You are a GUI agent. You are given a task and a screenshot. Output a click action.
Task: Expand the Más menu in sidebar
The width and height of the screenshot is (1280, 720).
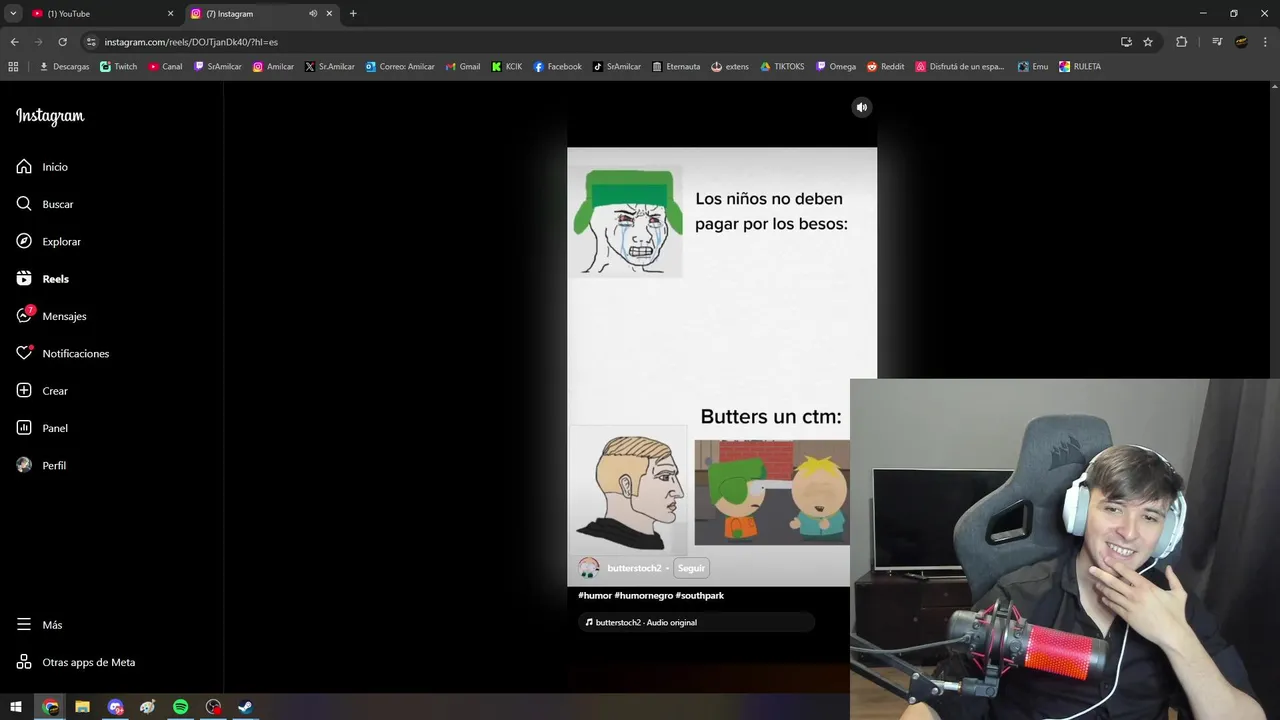coord(40,625)
